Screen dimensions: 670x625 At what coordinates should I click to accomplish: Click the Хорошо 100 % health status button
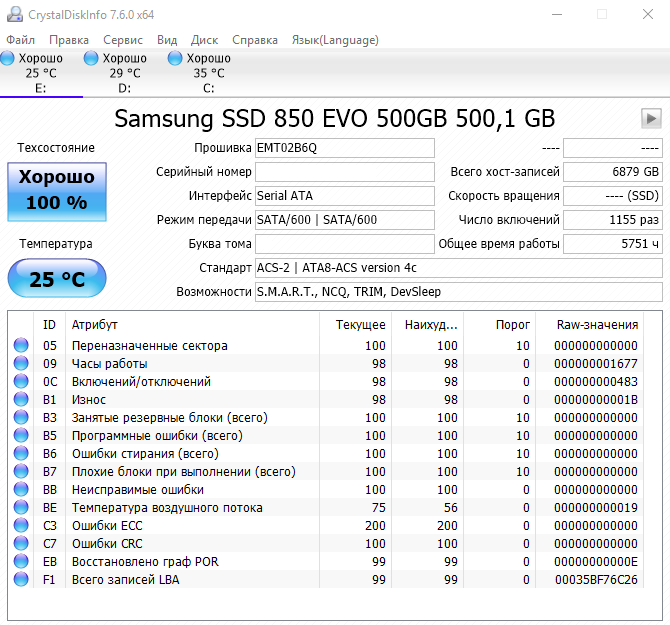(57, 191)
